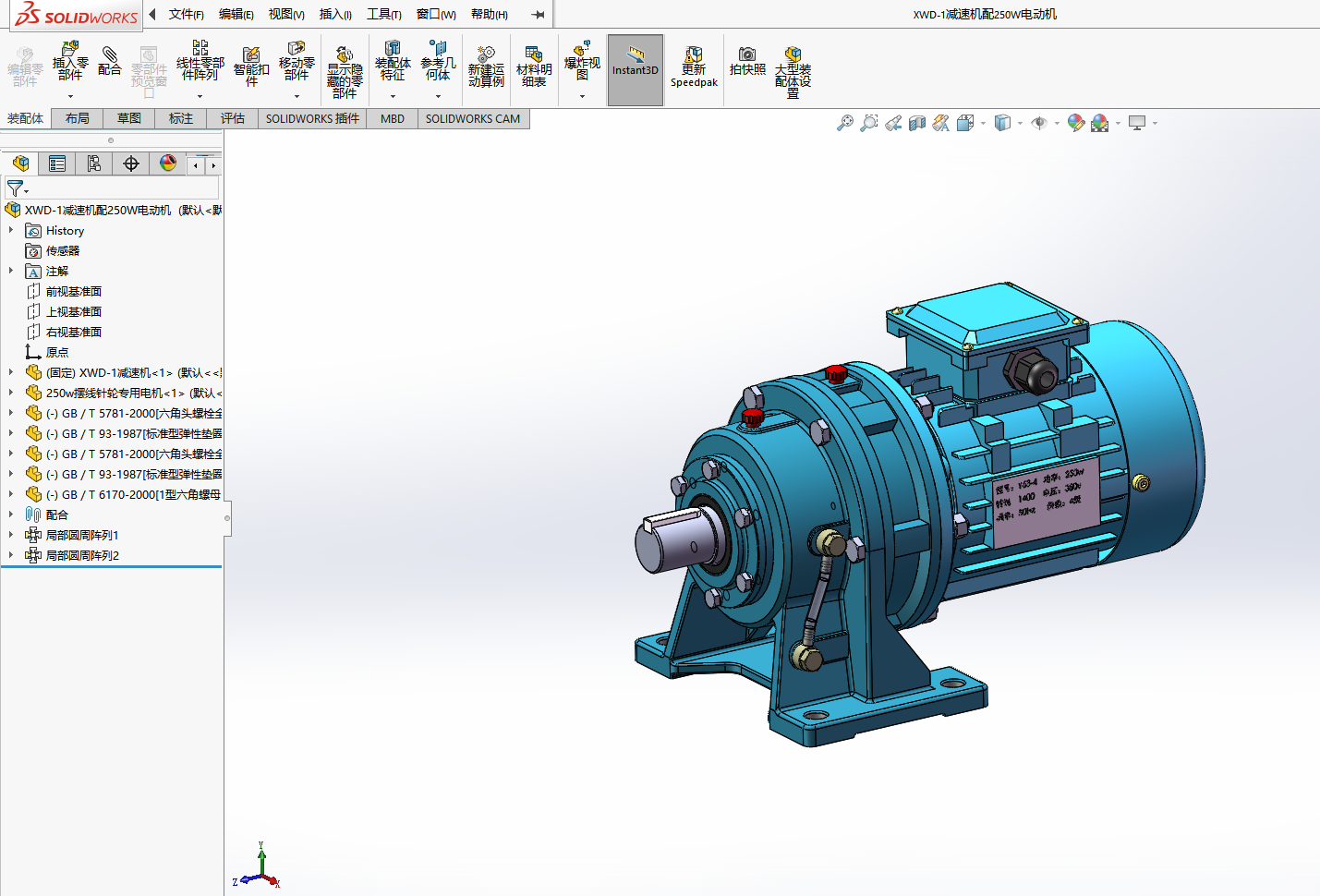This screenshot has width=1320, height=896.
Task: Open DisplayManager color ball tab
Action: 168,163
